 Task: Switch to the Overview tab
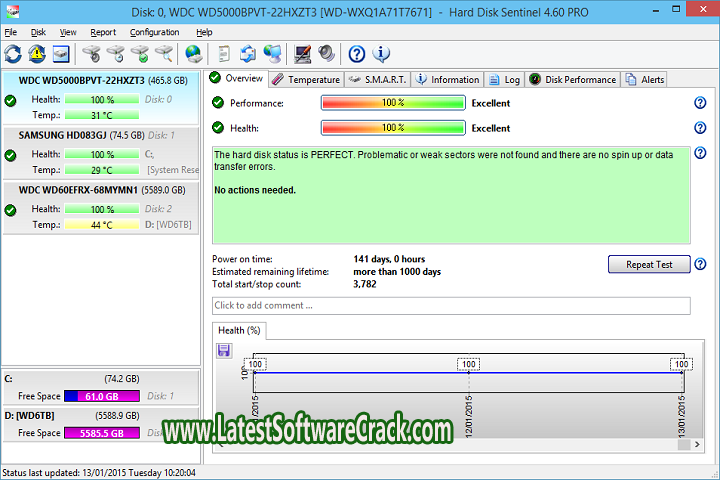[x=237, y=79]
